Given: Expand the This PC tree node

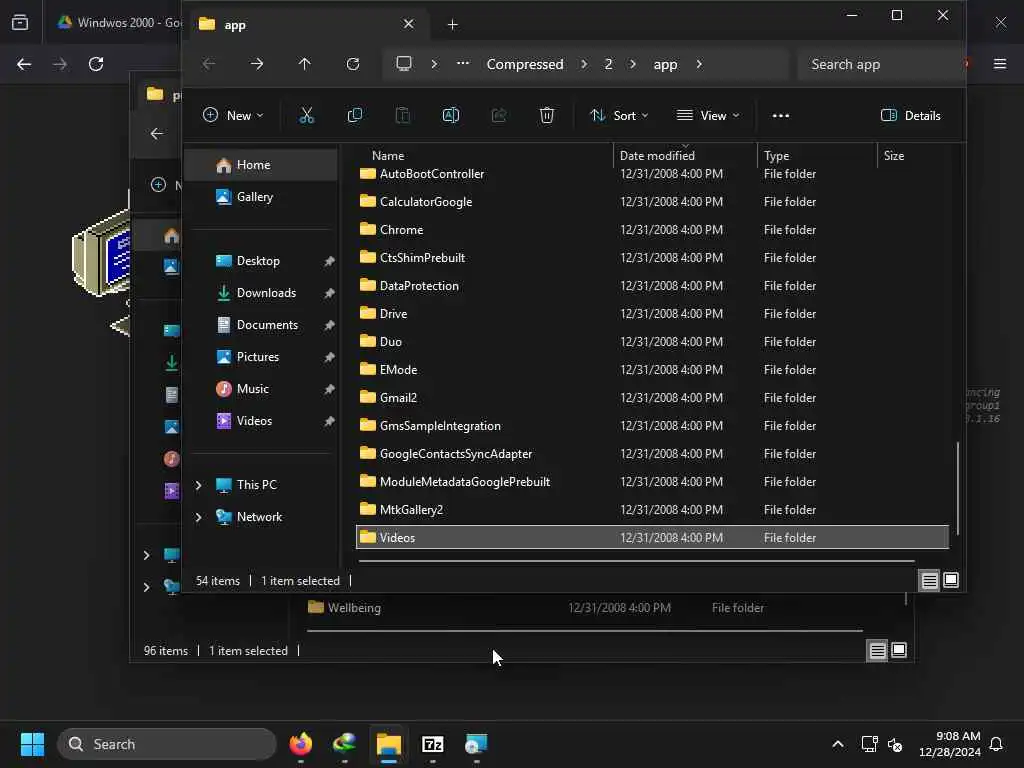Looking at the screenshot, I should tap(199, 485).
